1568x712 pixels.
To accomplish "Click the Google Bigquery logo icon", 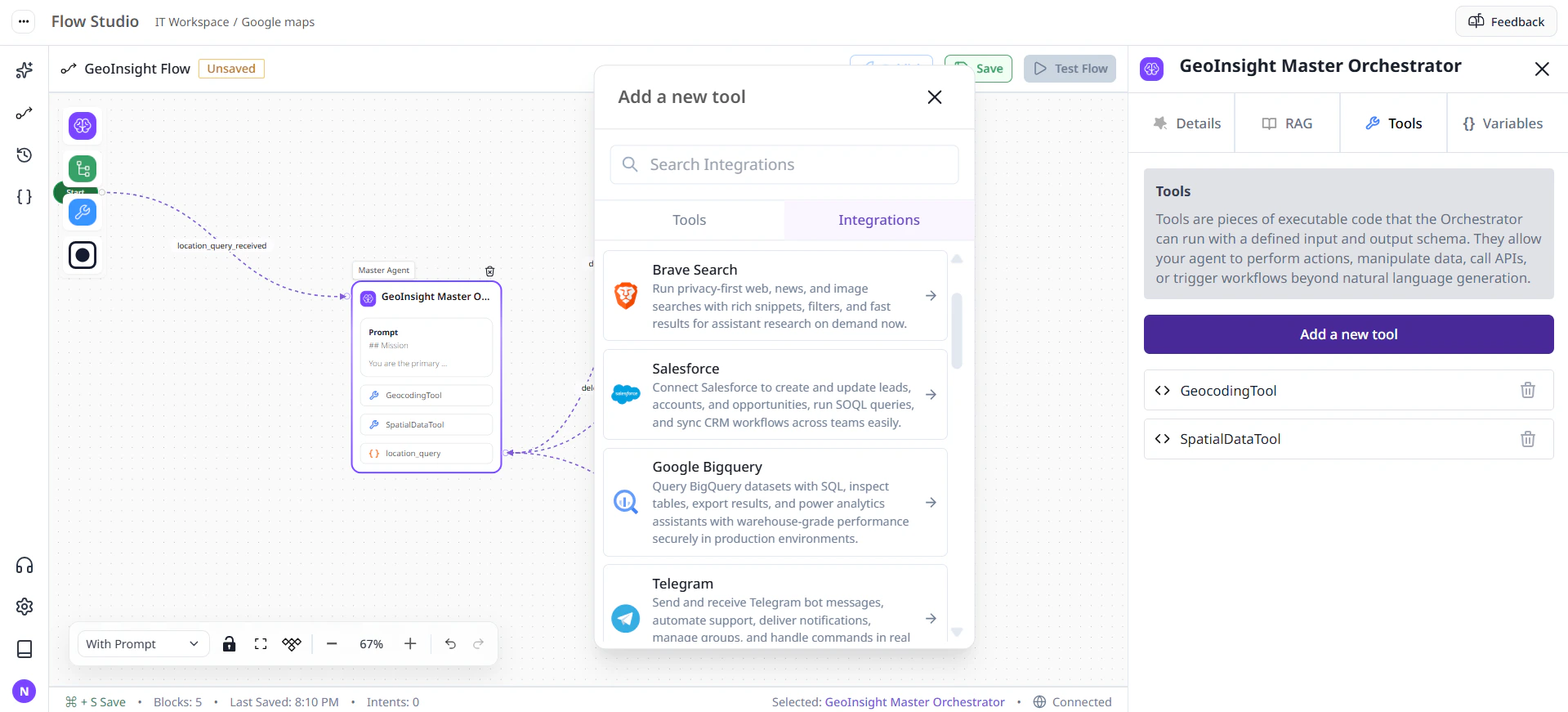I will coord(626,503).
